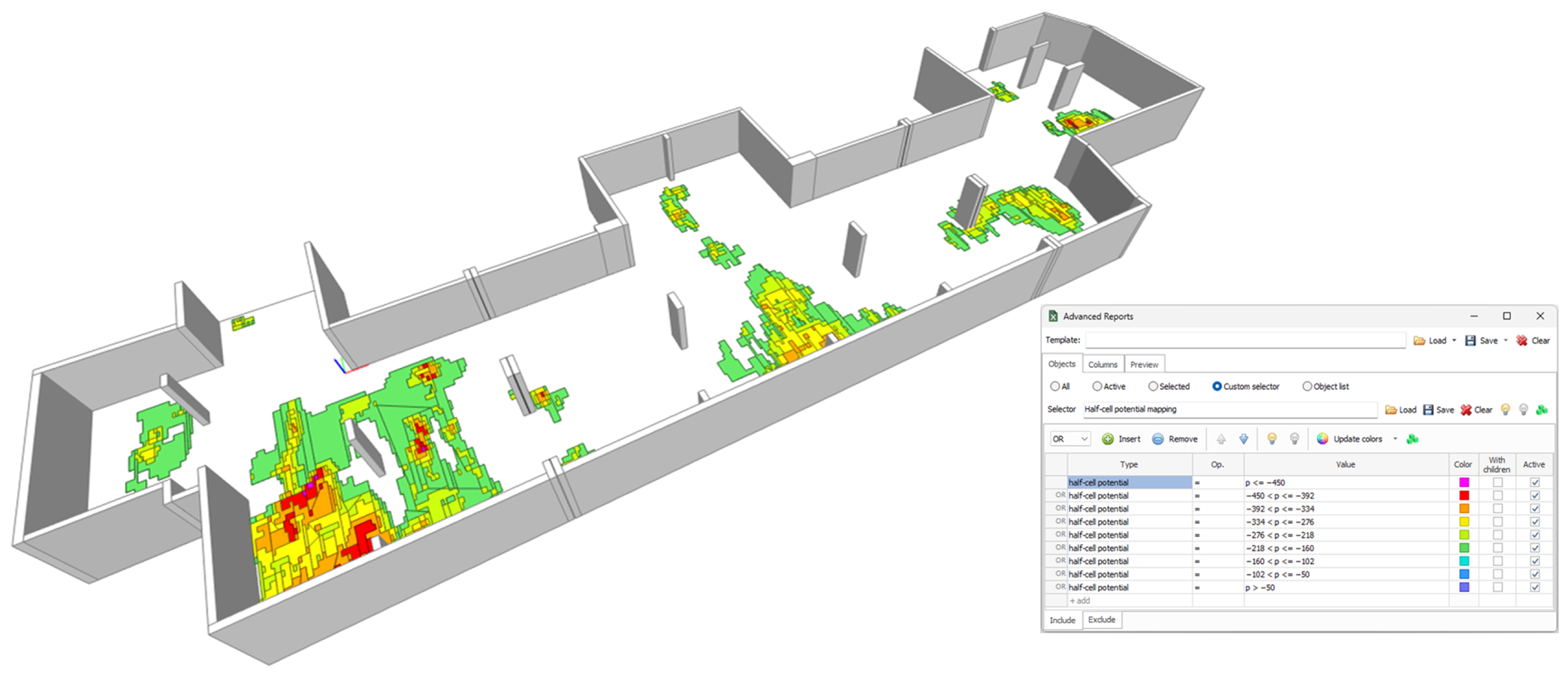Image resolution: width=1568 pixels, height=674 pixels.
Task: Click the gray light bulb beside Selector
Action: [1524, 410]
